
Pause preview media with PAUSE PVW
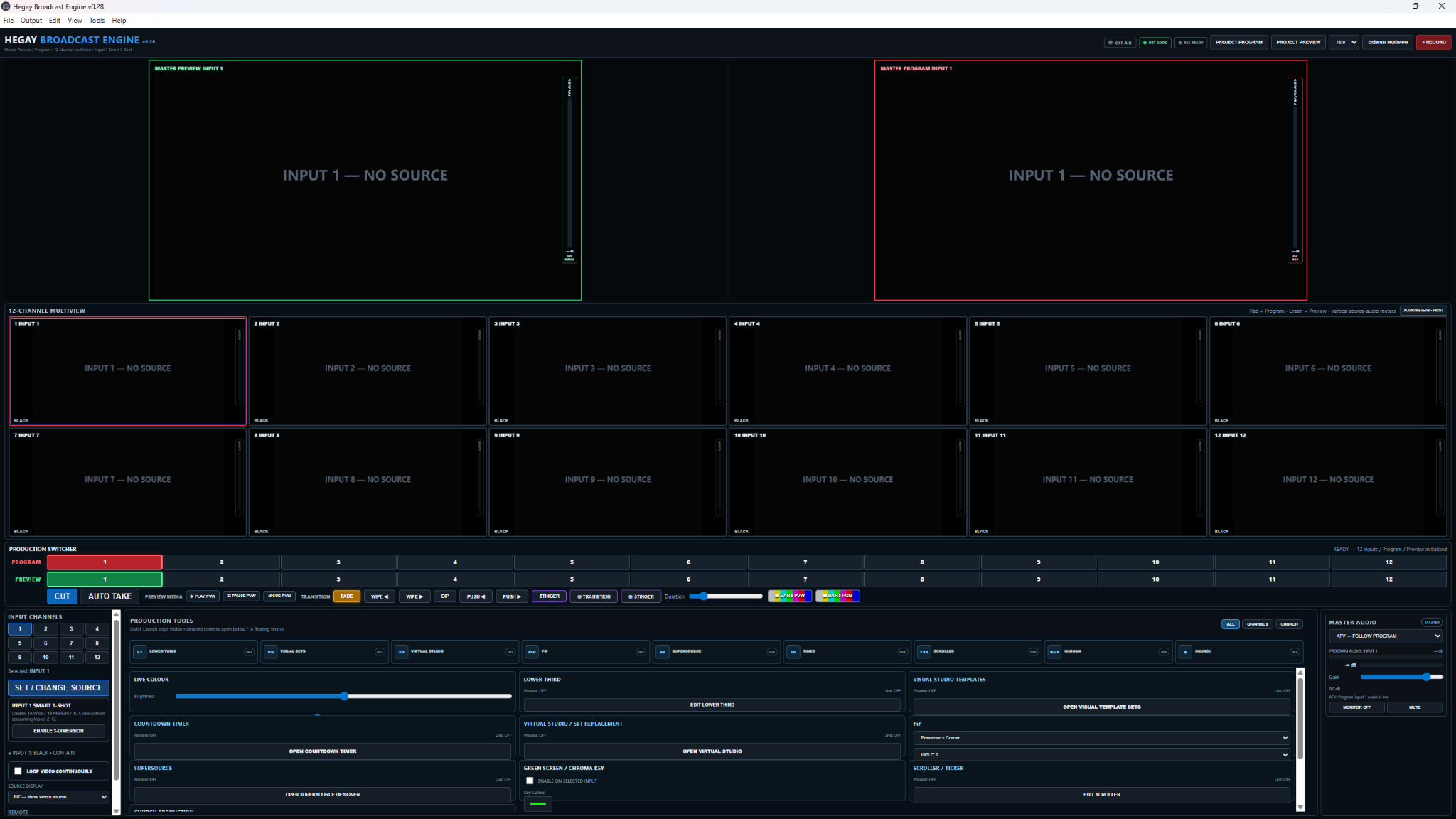(x=242, y=596)
